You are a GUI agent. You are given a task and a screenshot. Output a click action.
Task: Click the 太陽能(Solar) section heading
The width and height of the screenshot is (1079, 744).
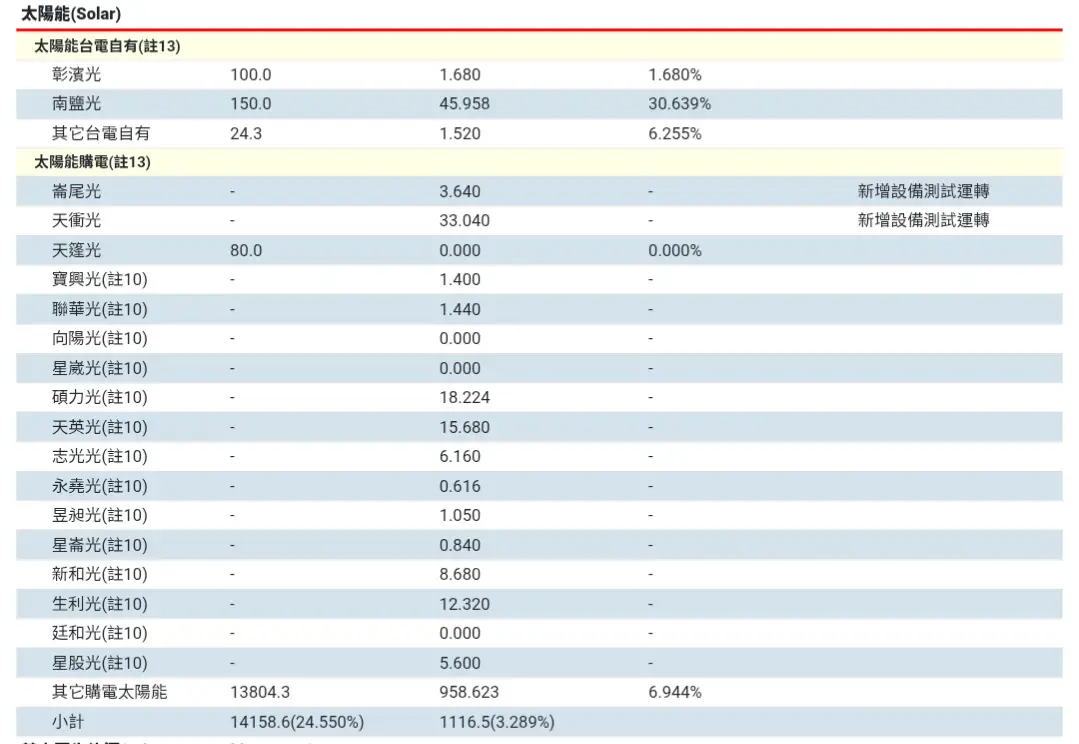pyautogui.click(x=71, y=15)
